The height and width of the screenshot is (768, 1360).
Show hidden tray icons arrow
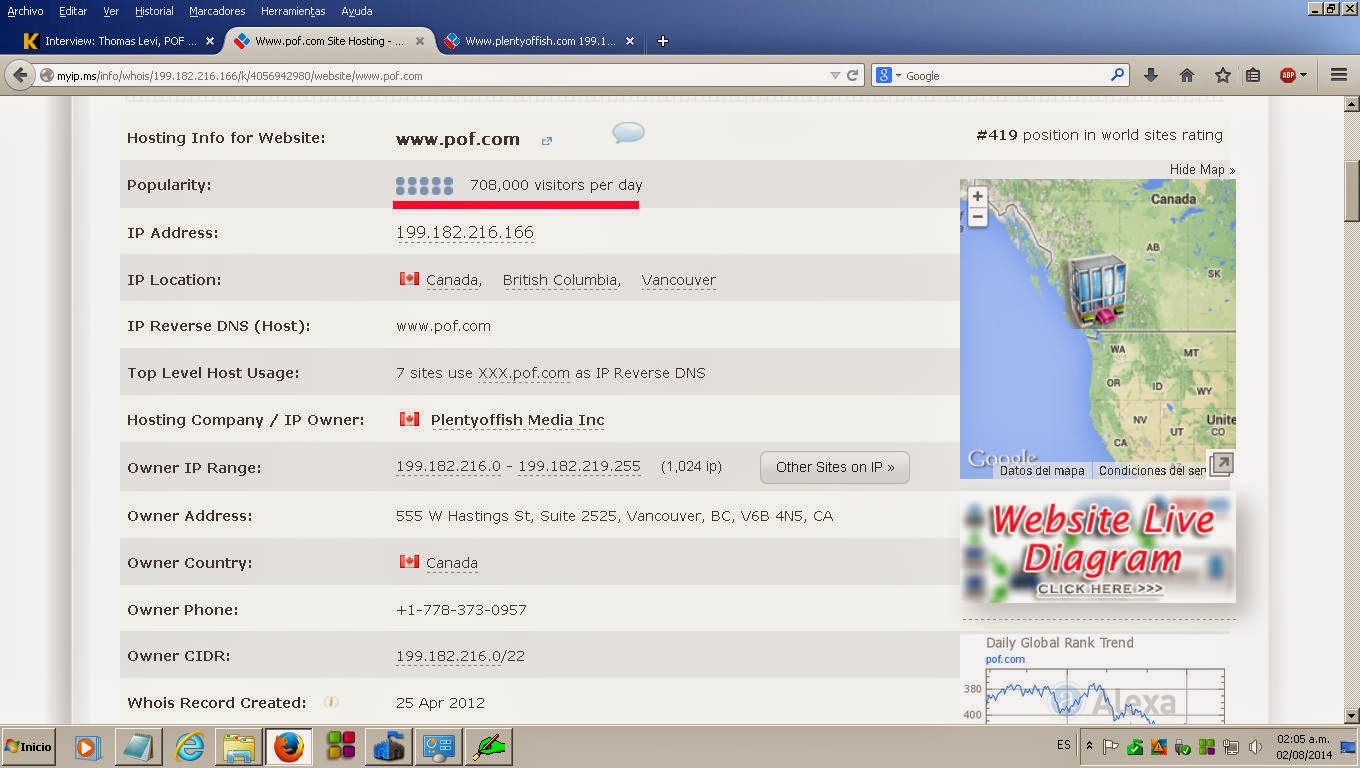[1089, 746]
